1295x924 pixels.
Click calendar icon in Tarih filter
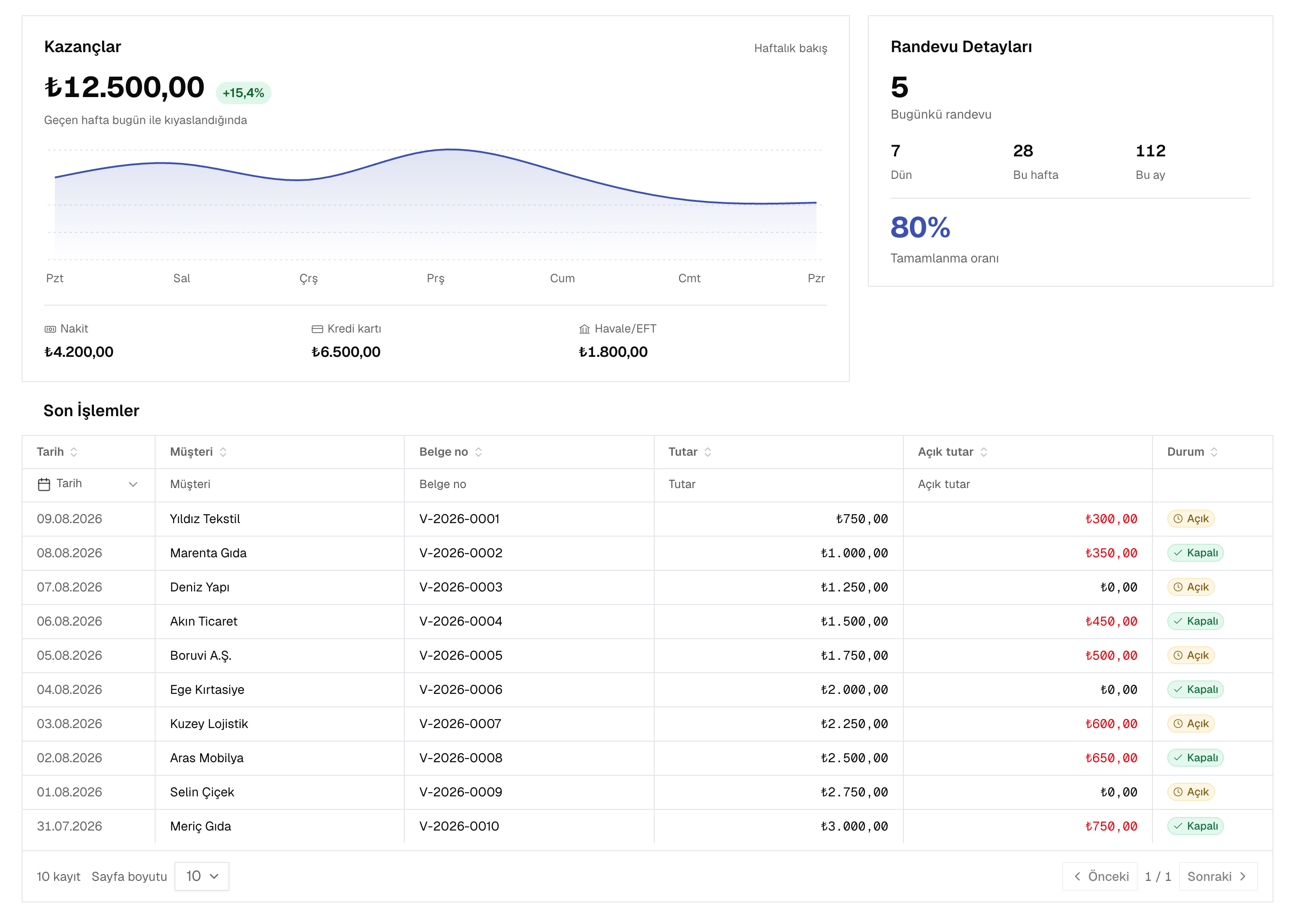coord(44,484)
